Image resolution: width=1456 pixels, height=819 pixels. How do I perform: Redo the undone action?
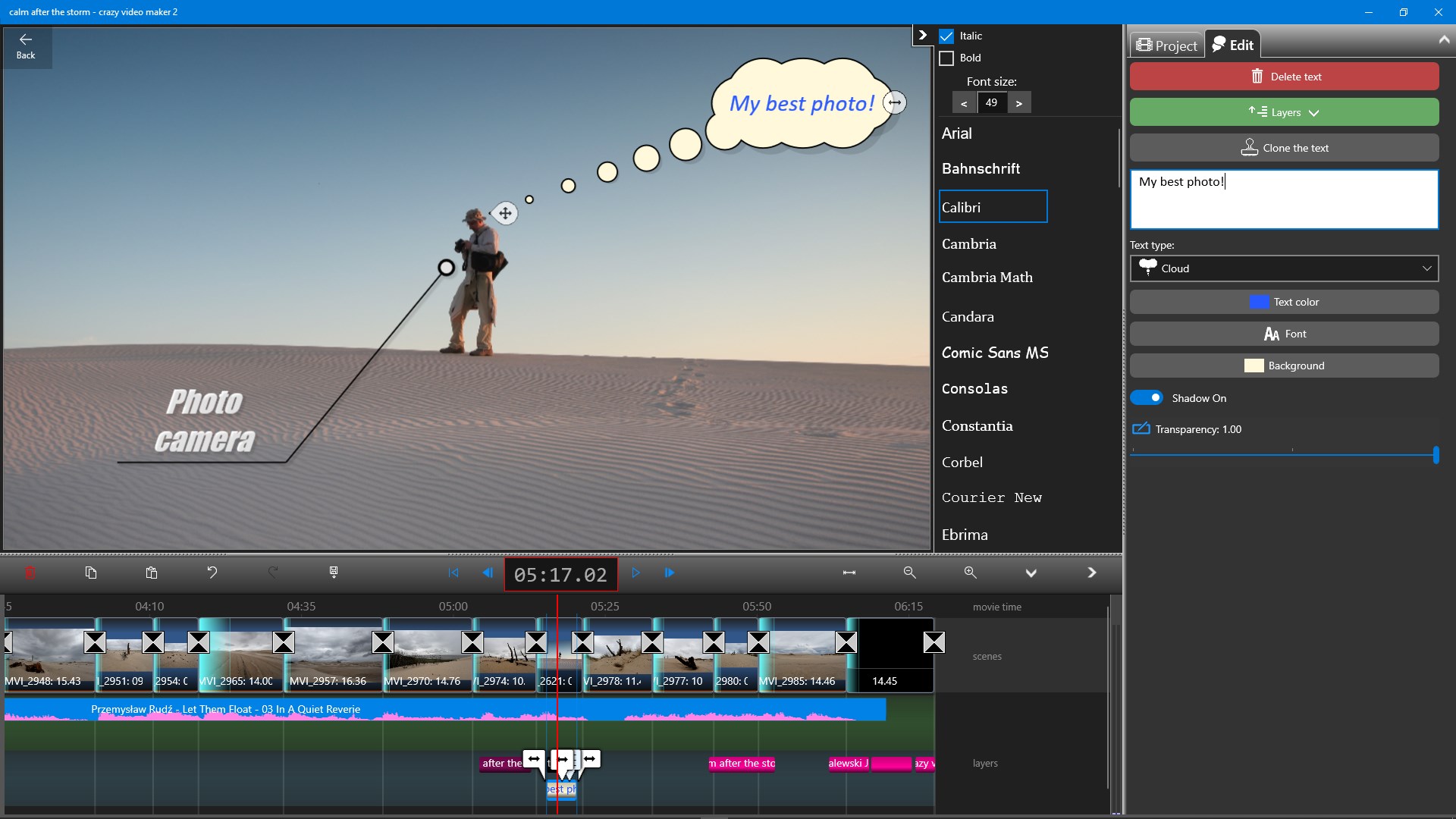273,573
